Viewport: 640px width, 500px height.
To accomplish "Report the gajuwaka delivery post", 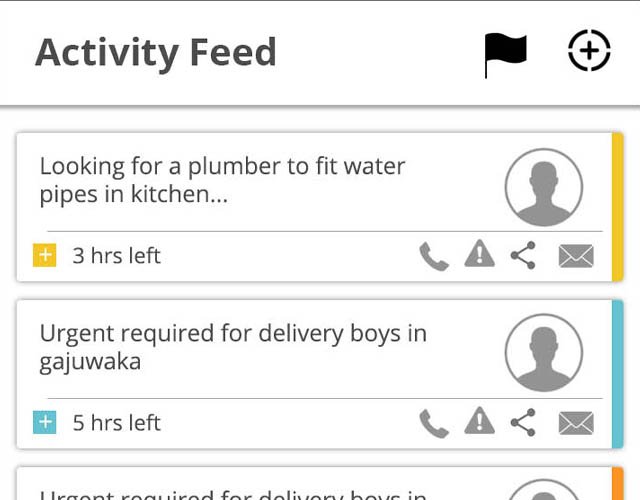I will point(479,422).
